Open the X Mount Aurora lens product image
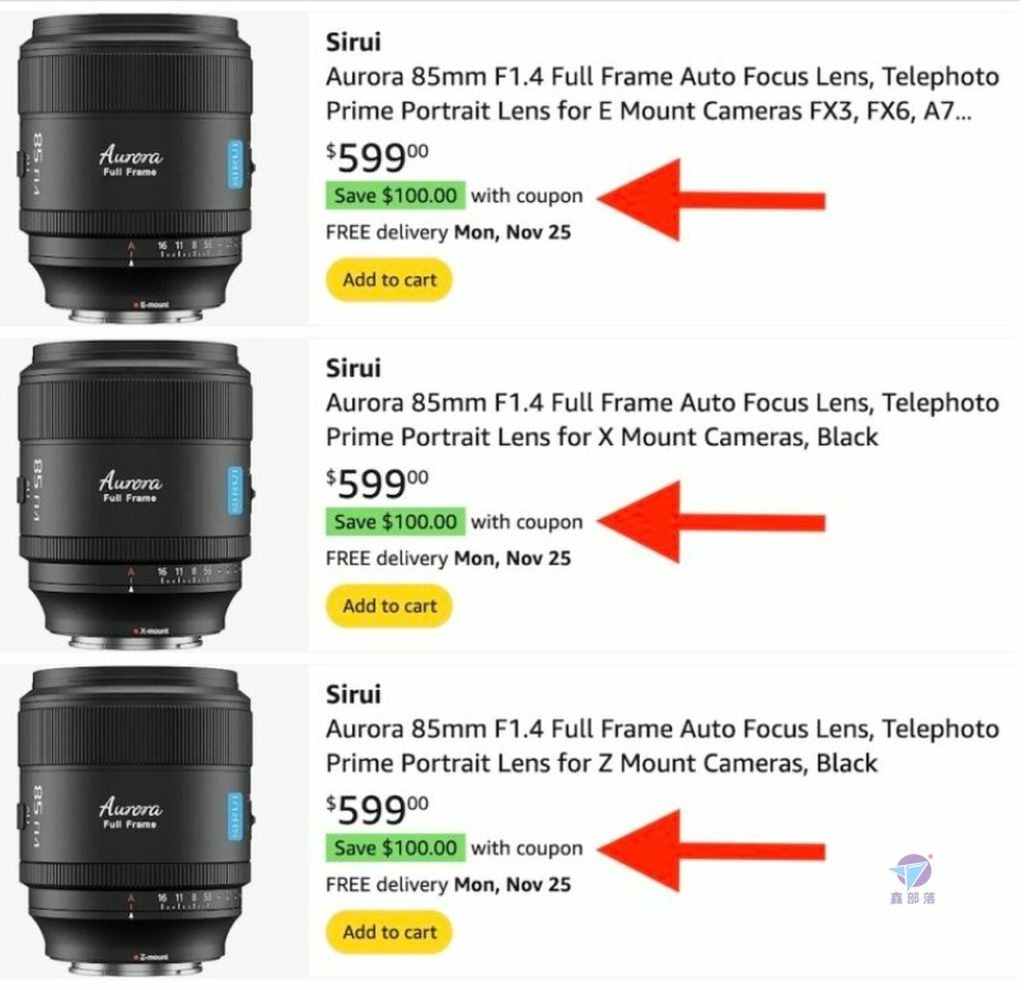 135,495
